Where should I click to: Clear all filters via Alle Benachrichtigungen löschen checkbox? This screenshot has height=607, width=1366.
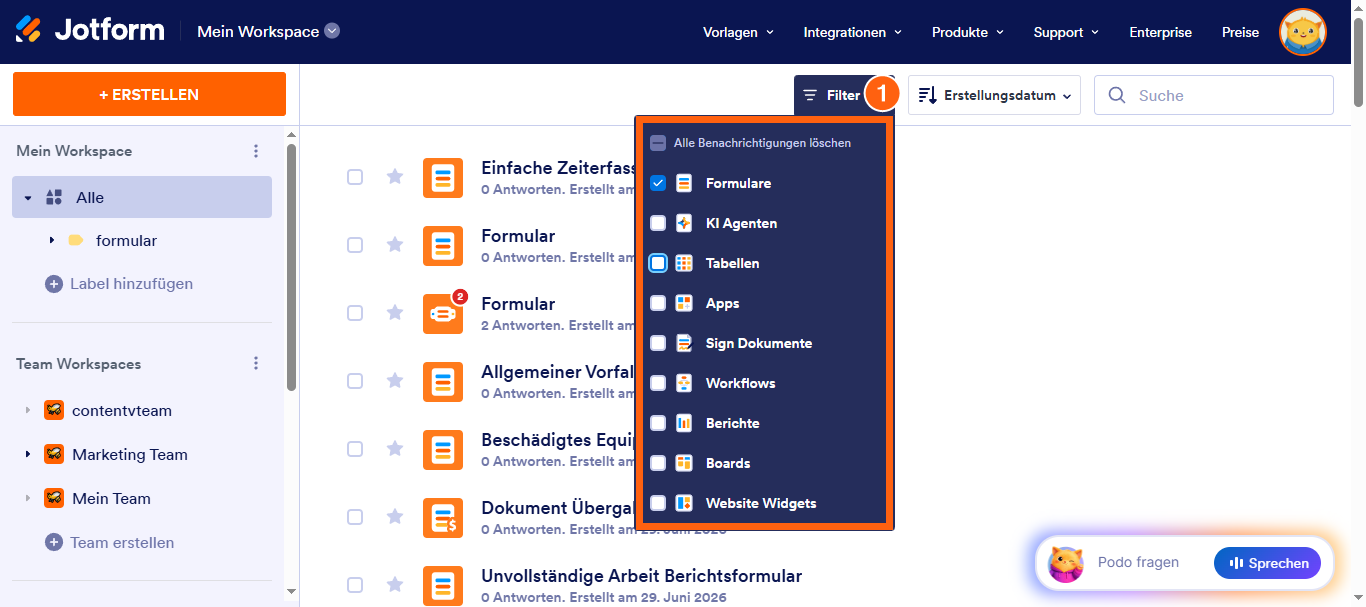coord(658,143)
